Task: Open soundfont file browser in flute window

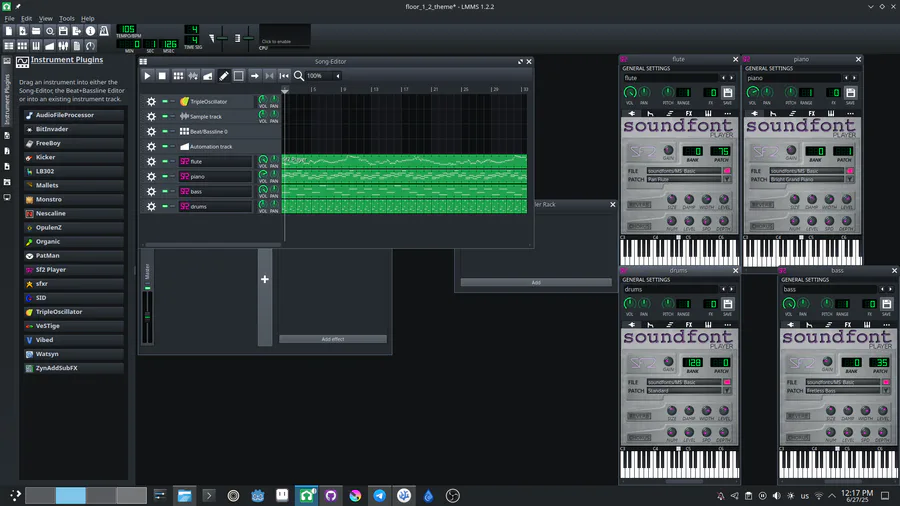Action: pyautogui.click(x=727, y=171)
